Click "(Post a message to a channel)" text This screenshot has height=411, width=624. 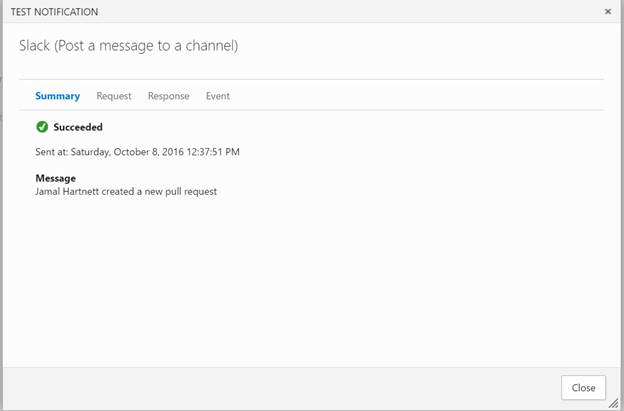pos(146,46)
